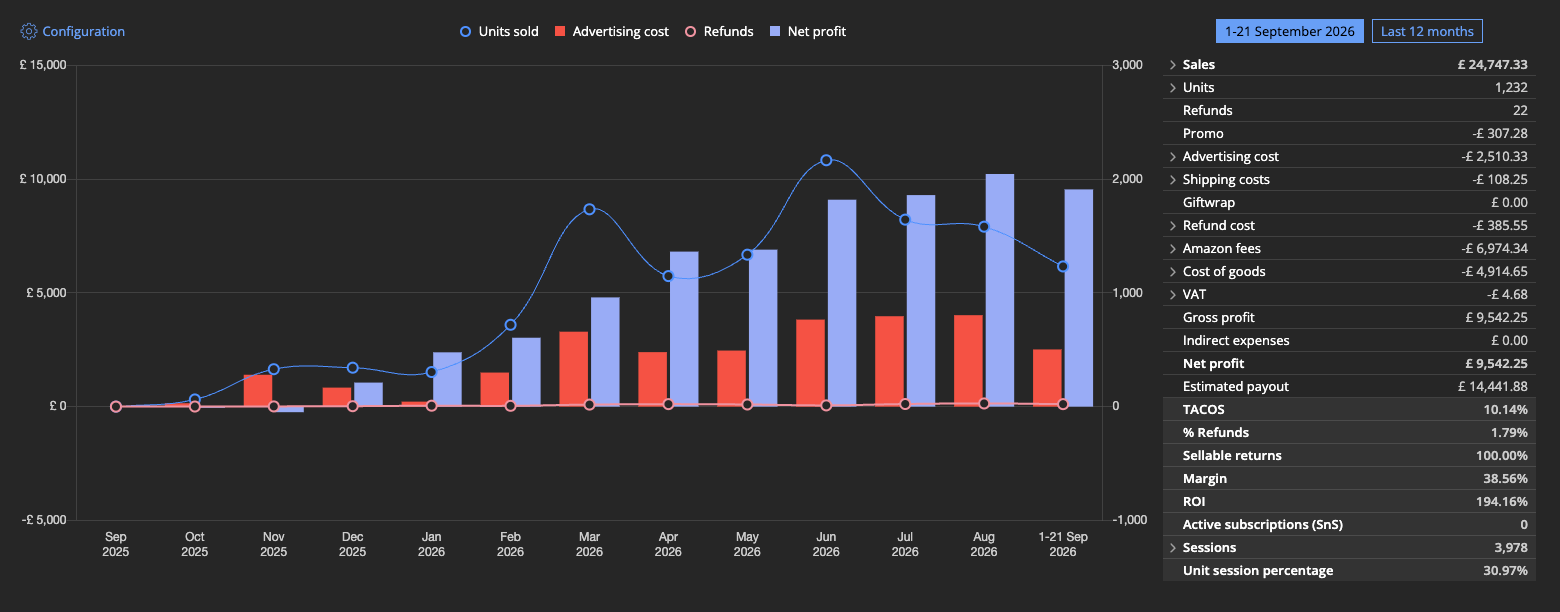The width and height of the screenshot is (1560, 612).
Task: Select the 1-21 September 2026 period button
Action: tap(1290, 32)
